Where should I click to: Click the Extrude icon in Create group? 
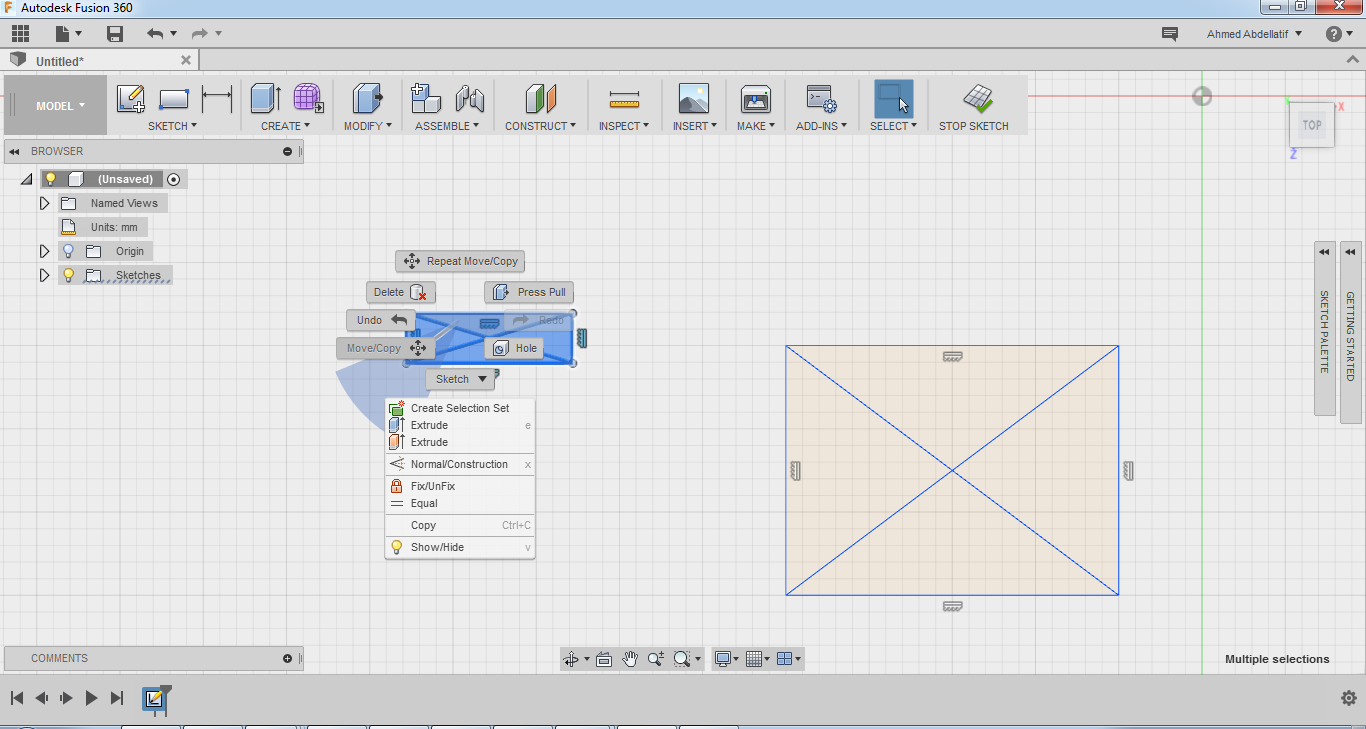(x=265, y=99)
